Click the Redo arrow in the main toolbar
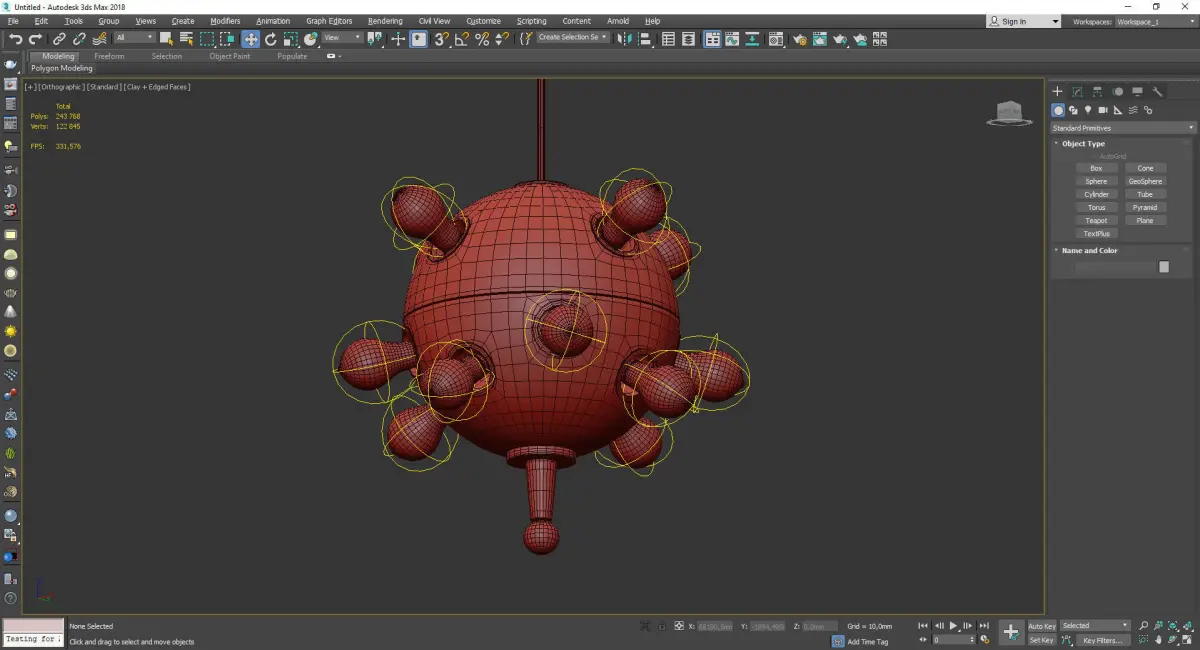1200x650 pixels. 35,39
